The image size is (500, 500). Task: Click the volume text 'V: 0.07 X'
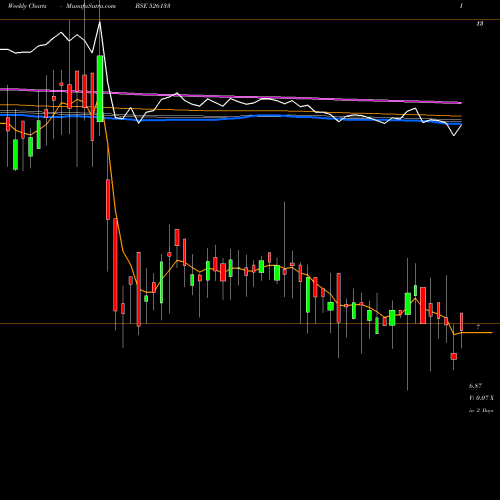[x=481, y=398]
